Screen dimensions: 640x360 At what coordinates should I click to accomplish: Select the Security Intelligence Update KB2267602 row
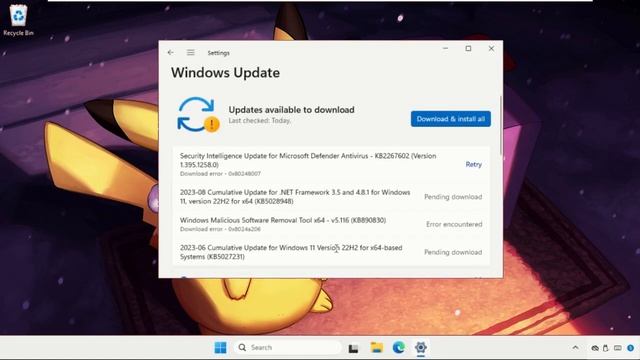331,164
